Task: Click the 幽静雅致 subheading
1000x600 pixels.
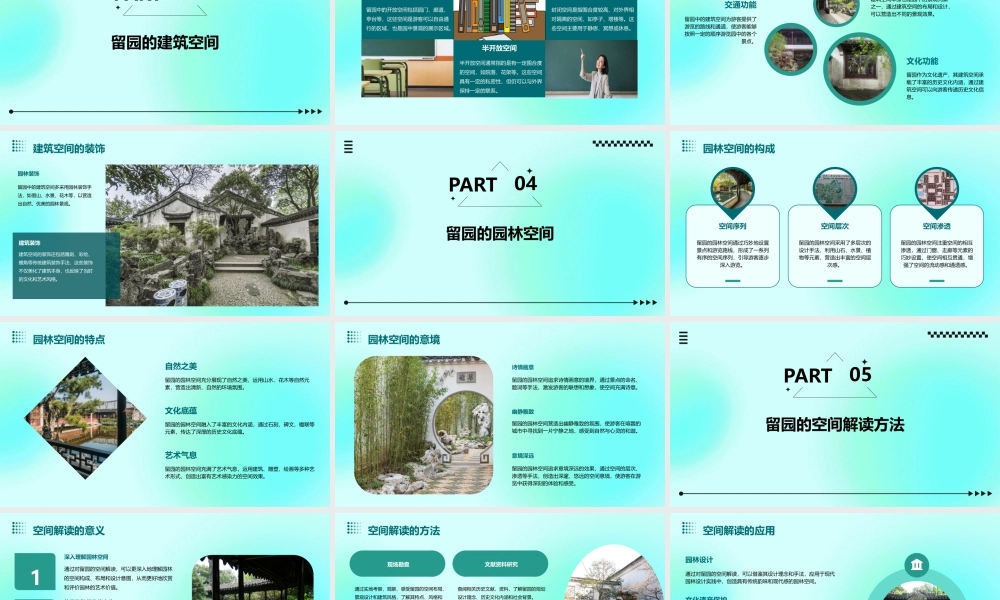Action: 523,411
